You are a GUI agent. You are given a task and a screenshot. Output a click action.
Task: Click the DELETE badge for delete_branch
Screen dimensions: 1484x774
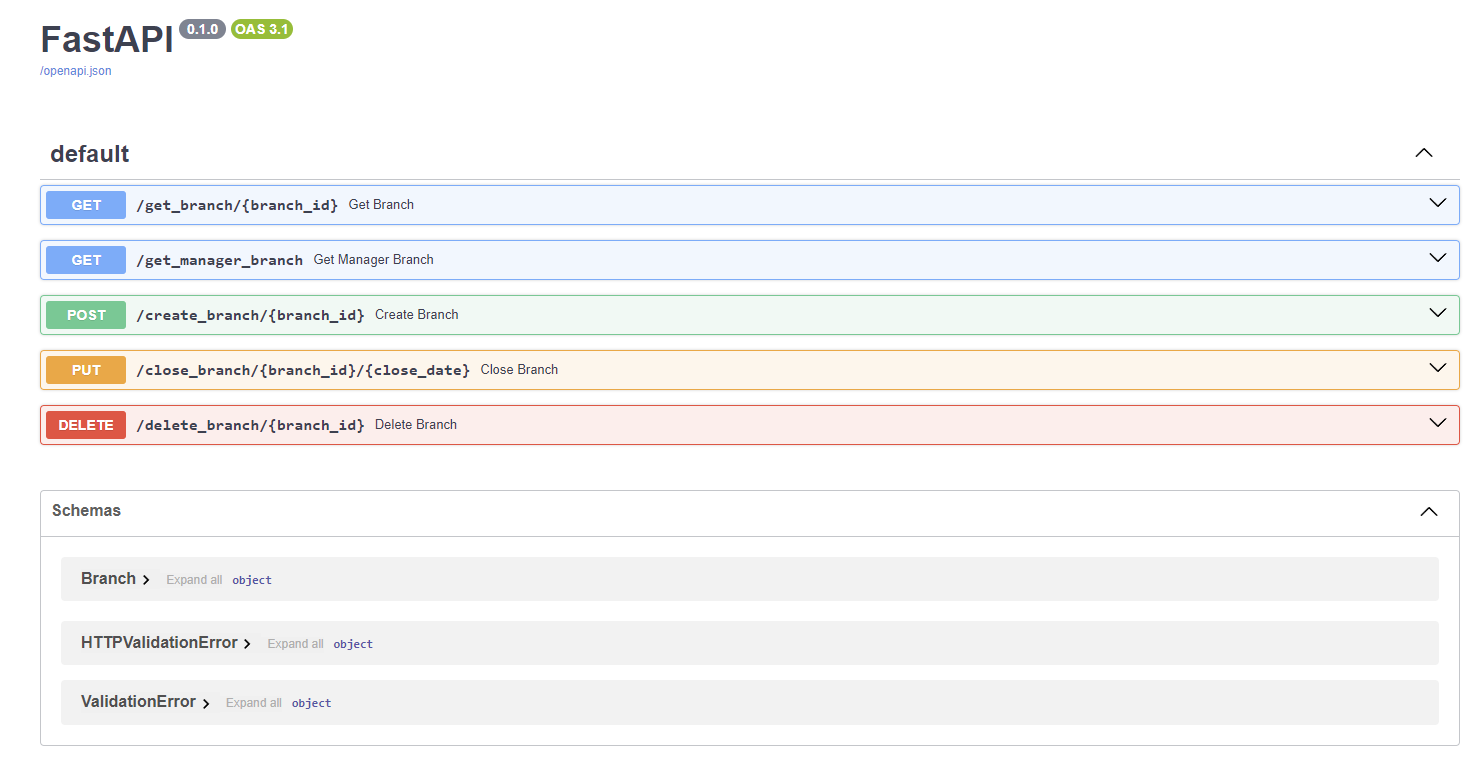[x=86, y=425]
